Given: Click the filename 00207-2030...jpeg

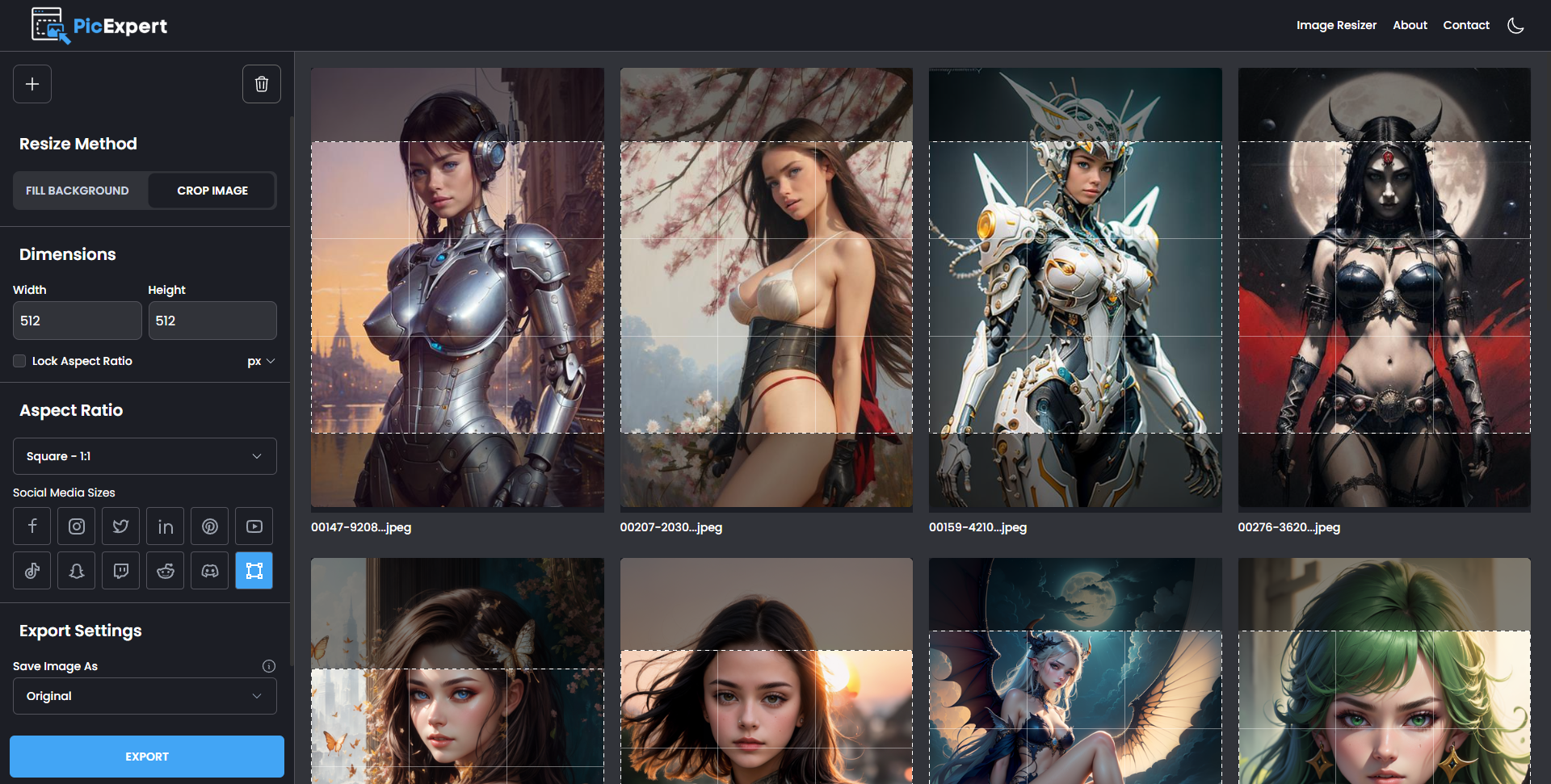Looking at the screenshot, I should click(671, 527).
